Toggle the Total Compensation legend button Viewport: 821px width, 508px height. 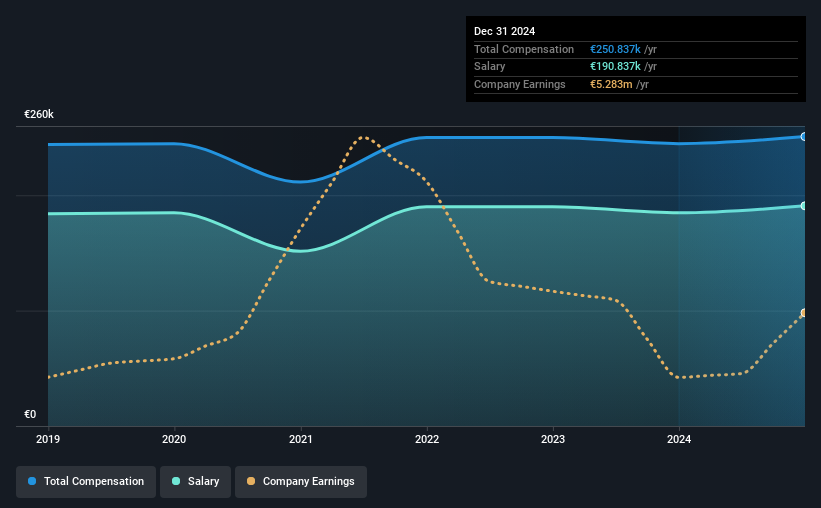(x=86, y=482)
